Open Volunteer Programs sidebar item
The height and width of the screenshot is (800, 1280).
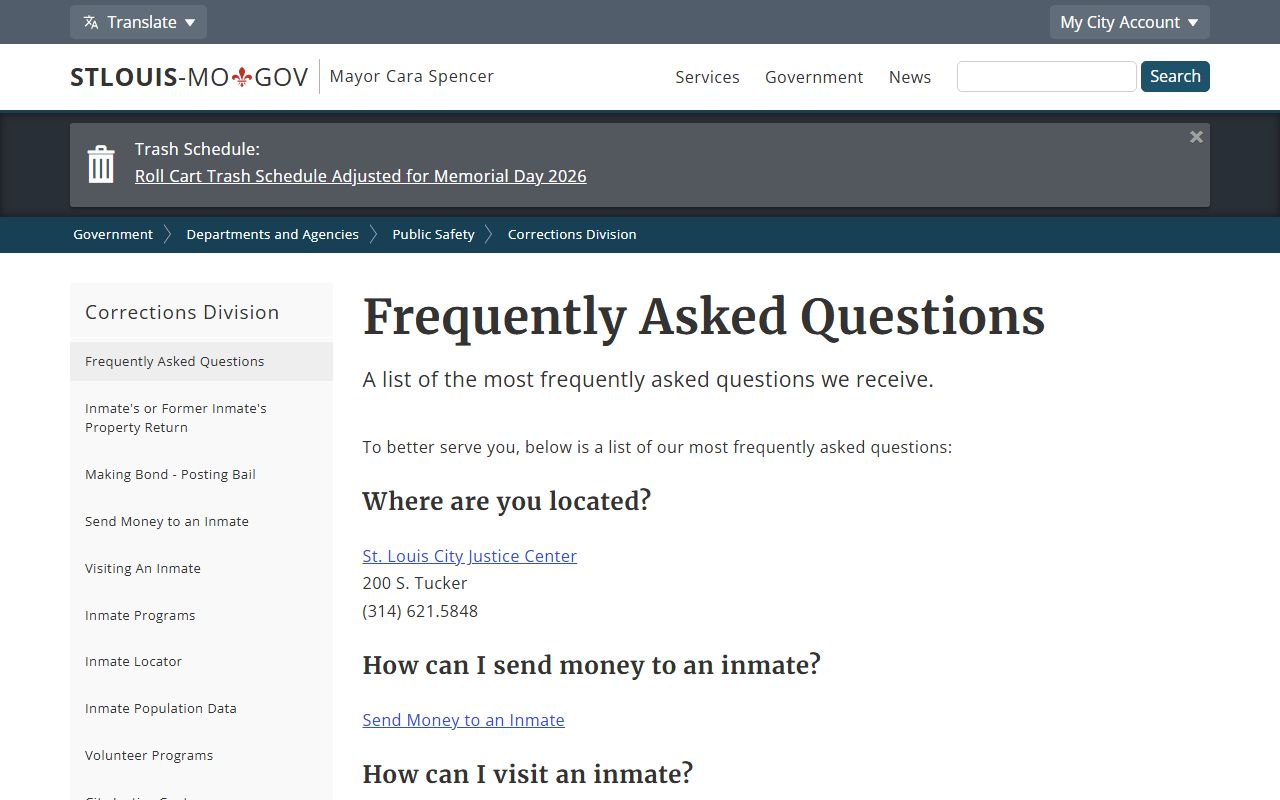tap(201, 755)
